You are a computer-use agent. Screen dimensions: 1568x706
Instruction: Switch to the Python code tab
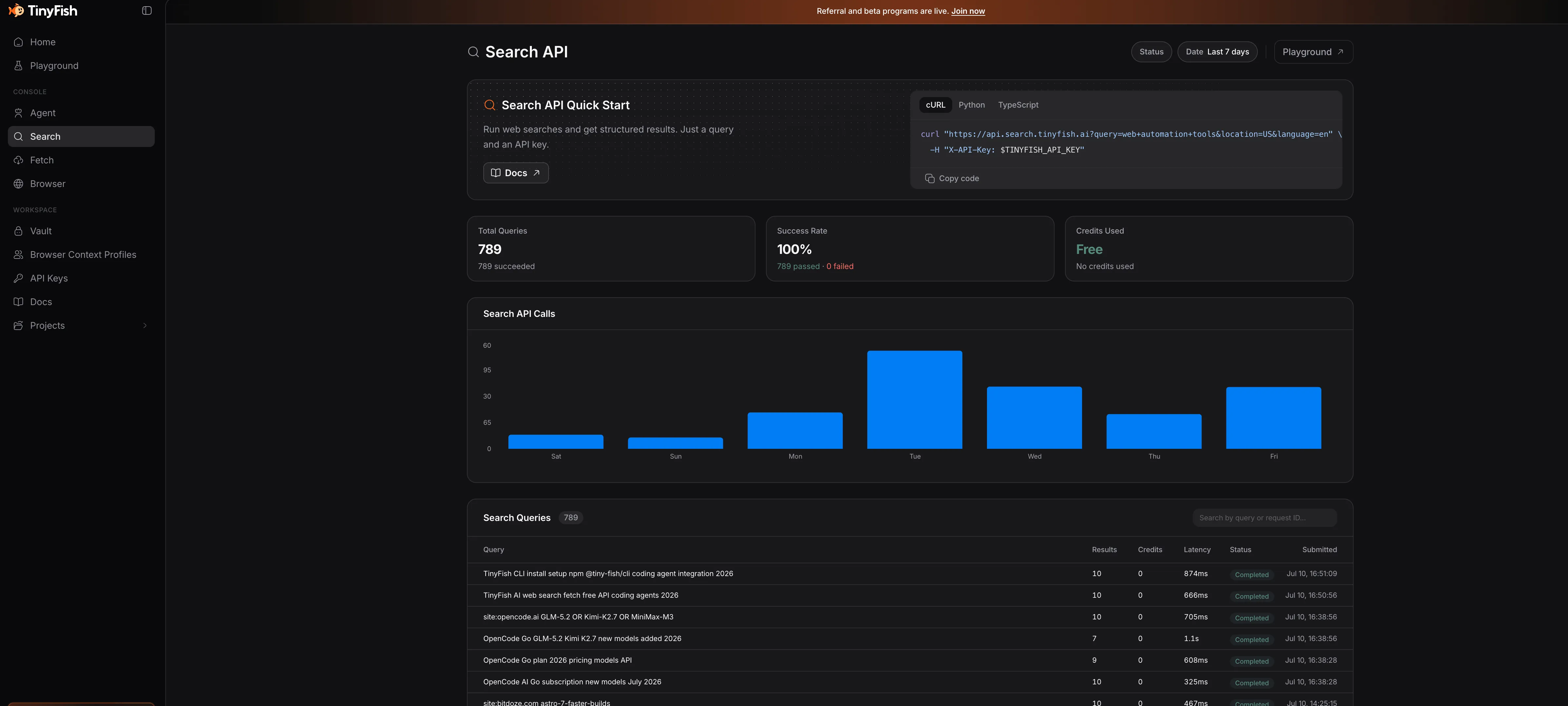[x=972, y=105]
